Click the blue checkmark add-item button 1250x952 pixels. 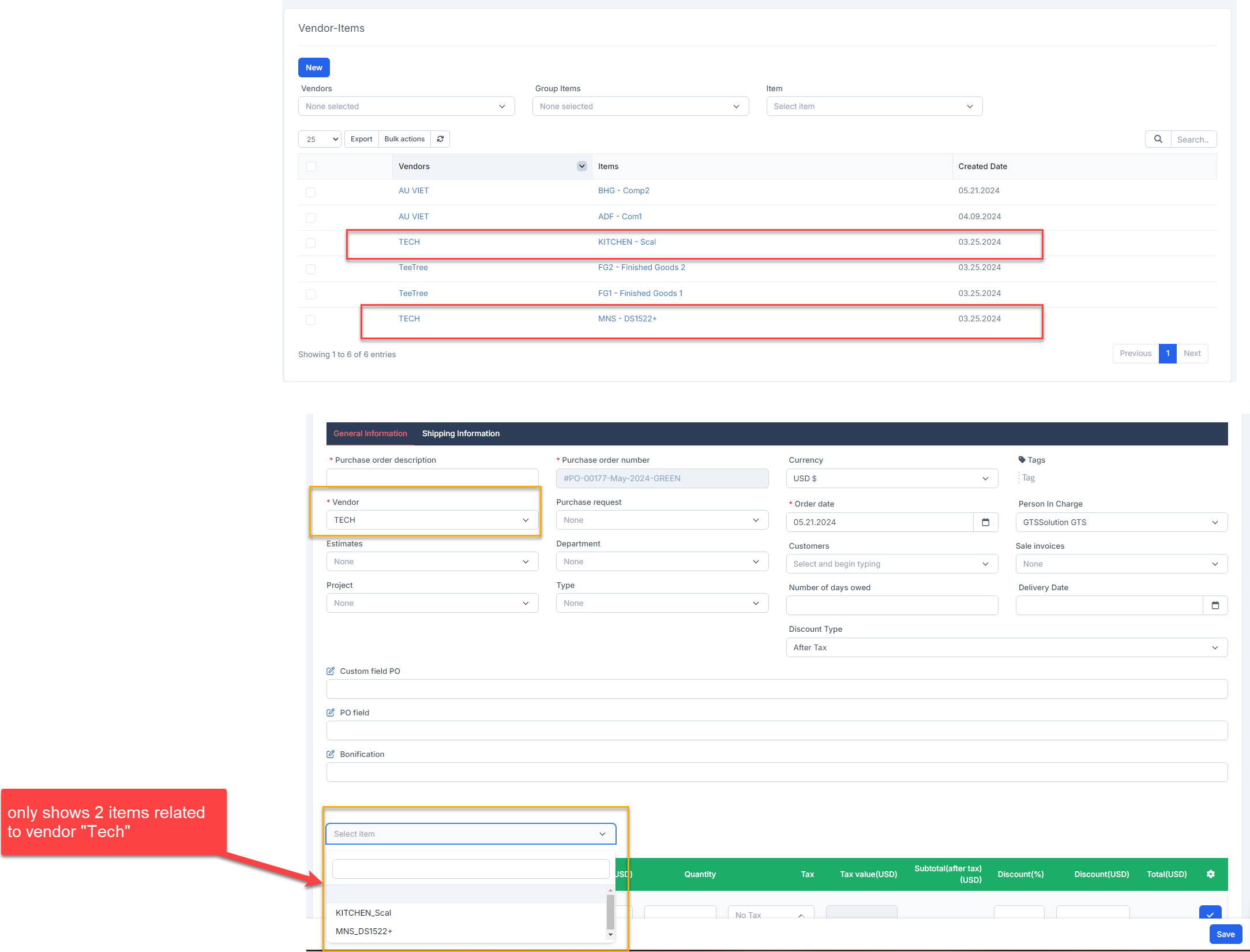1210,913
